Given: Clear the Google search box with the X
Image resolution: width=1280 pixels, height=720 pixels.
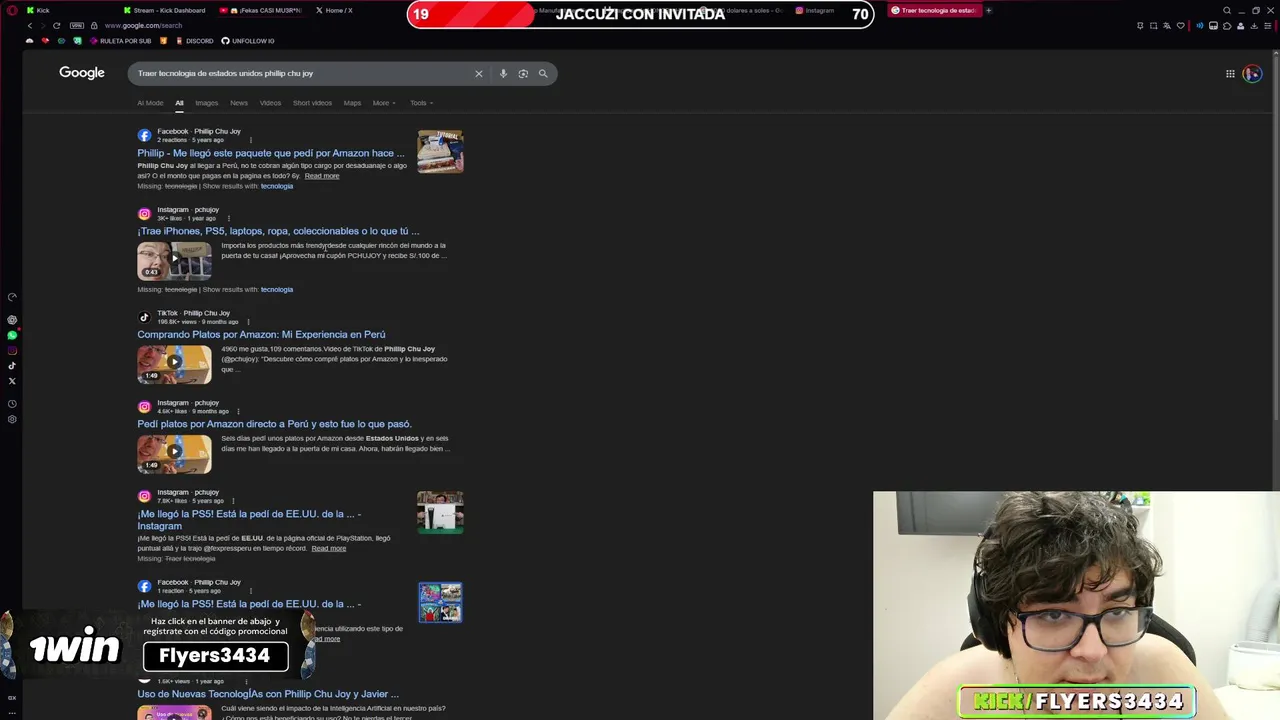Looking at the screenshot, I should (478, 73).
